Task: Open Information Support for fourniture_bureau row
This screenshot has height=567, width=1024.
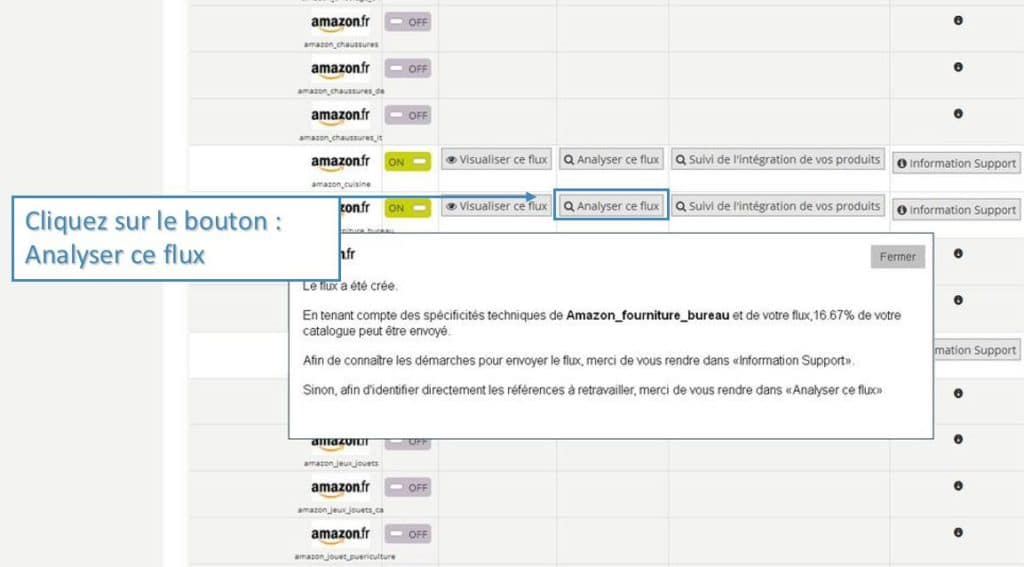Action: click(957, 210)
